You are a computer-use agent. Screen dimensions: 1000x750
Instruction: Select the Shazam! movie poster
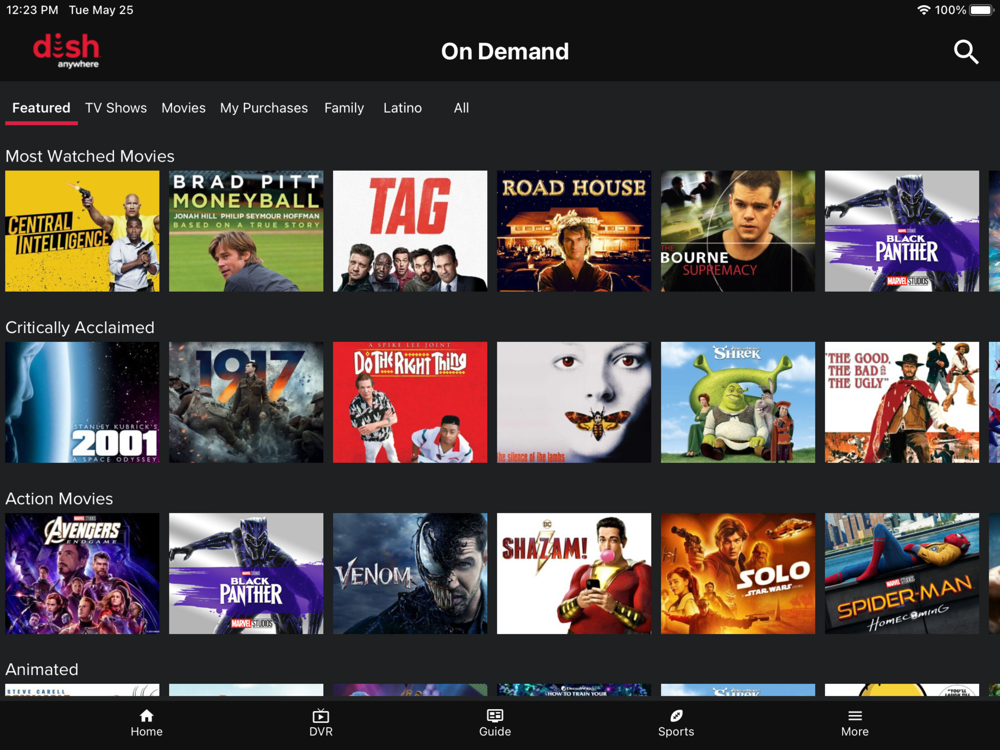tap(574, 573)
